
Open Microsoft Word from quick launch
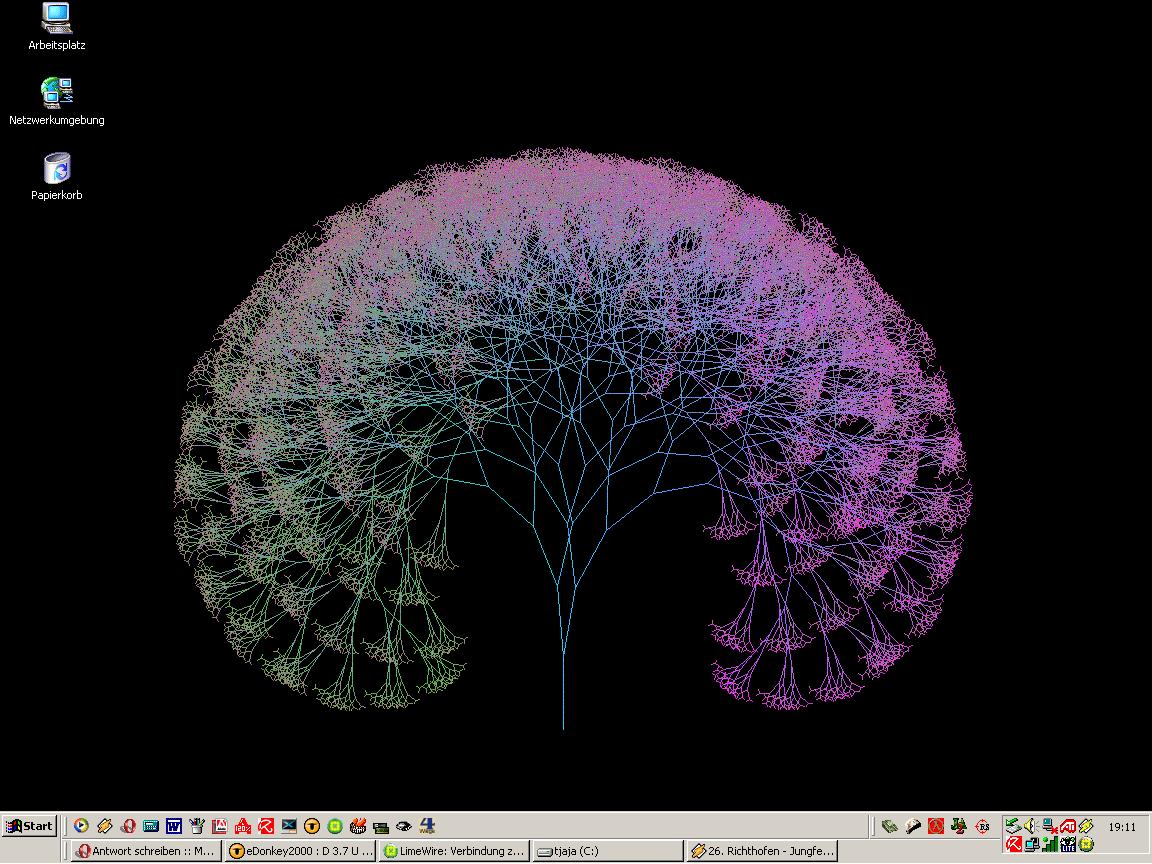pyautogui.click(x=174, y=826)
